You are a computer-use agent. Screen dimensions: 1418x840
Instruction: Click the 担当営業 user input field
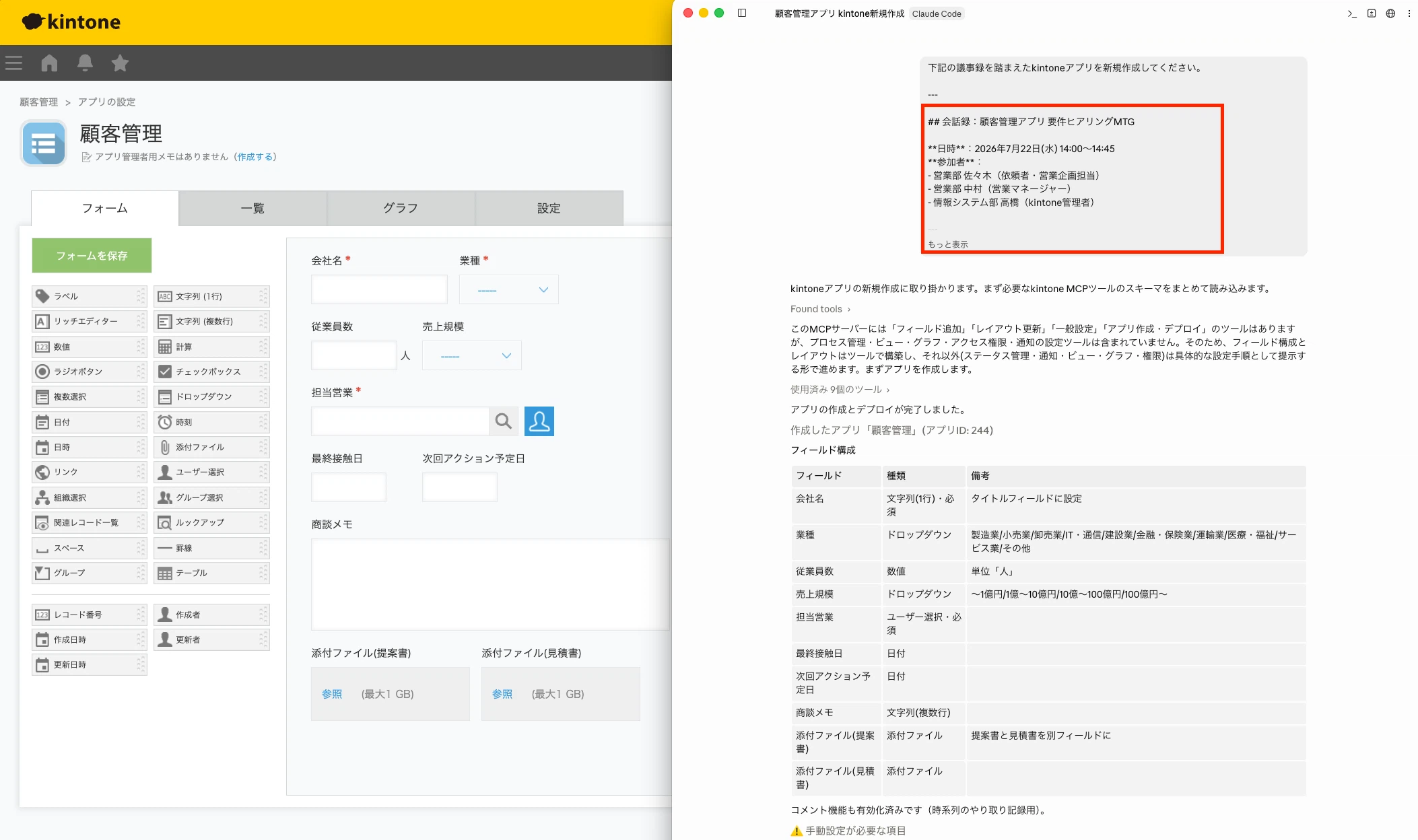[400, 421]
